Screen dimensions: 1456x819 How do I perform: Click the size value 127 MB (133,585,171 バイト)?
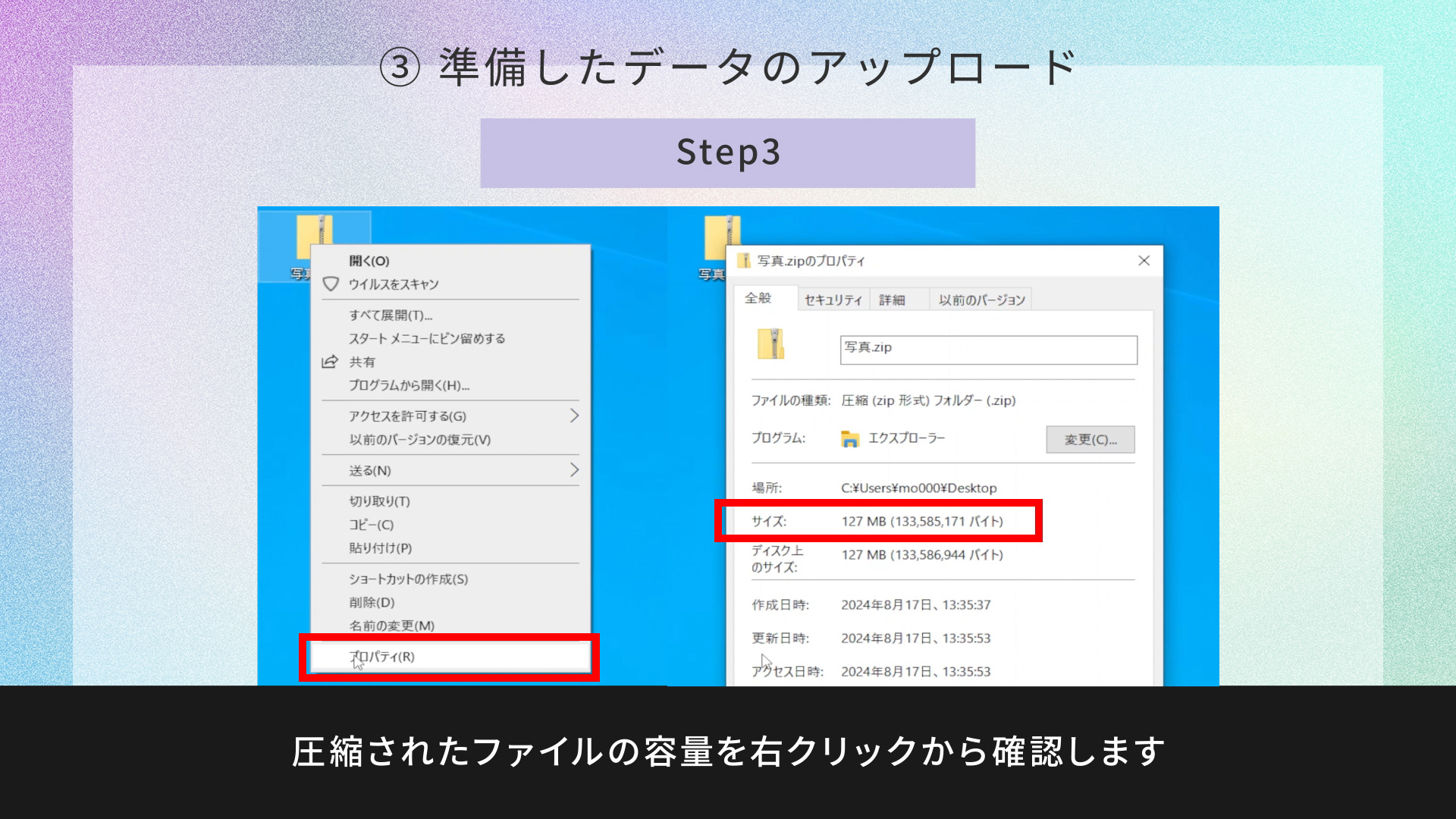click(922, 522)
